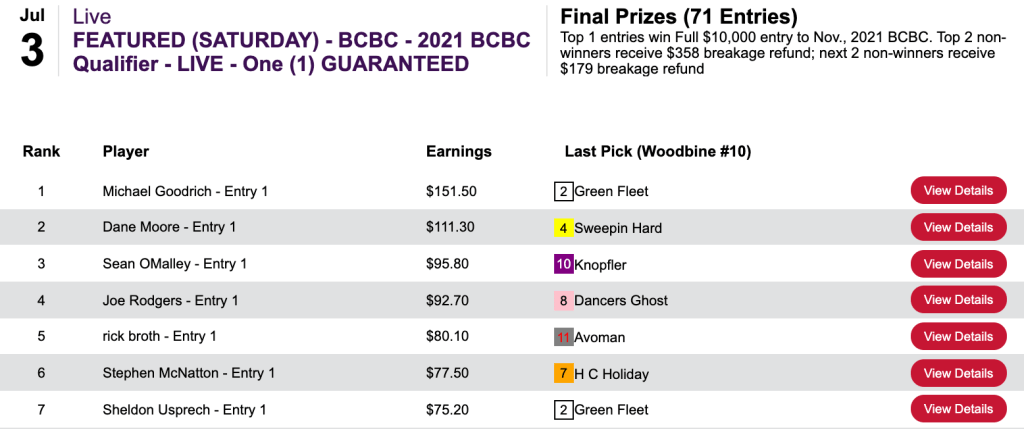Click the Player column header
1024x429 pixels.
(126, 152)
